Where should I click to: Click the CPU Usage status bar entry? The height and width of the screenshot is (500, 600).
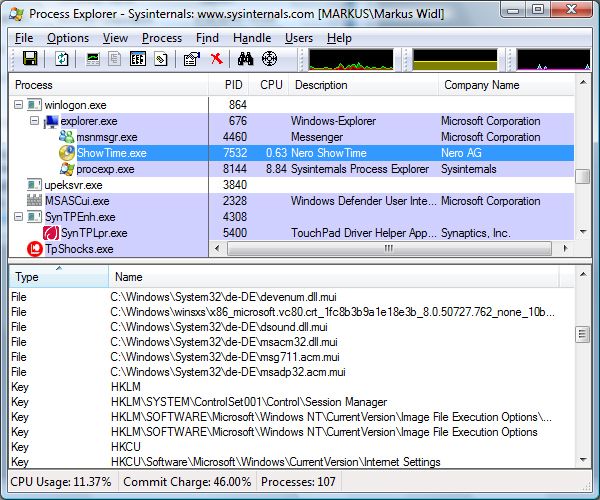pos(61,481)
